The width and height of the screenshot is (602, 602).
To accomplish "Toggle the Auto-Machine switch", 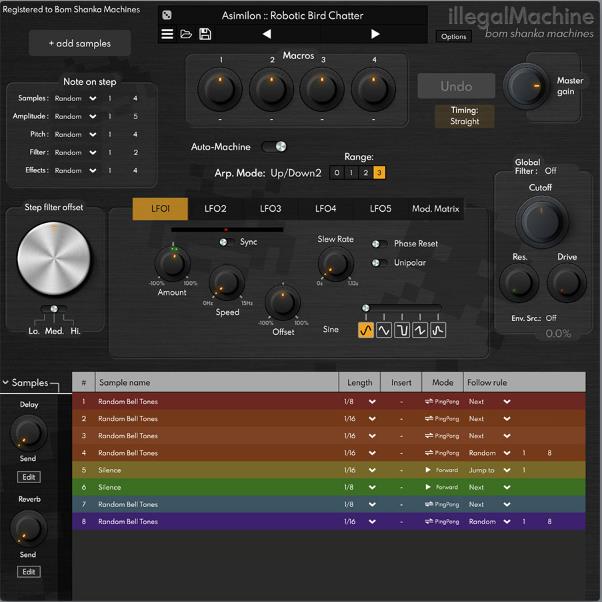I will click(x=273, y=147).
